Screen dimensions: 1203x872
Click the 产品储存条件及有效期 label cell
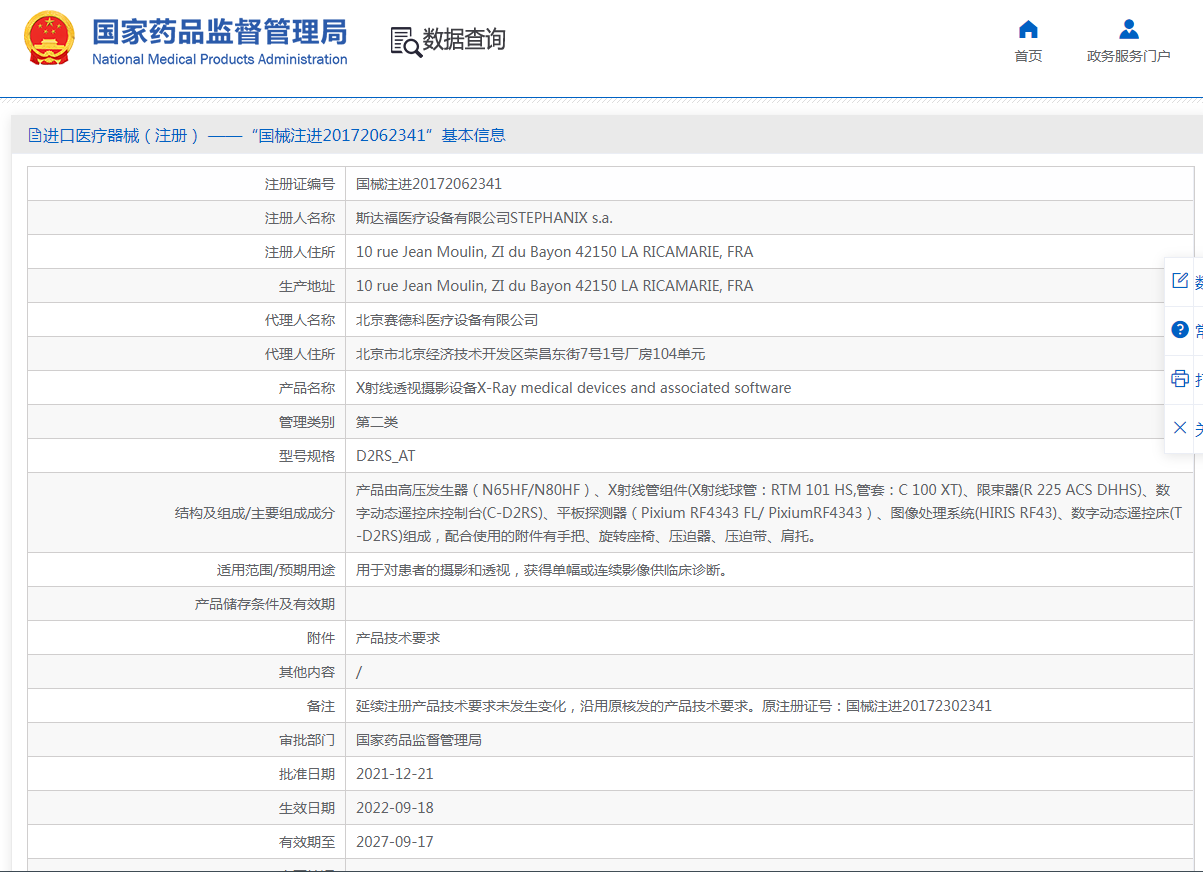click(x=186, y=604)
